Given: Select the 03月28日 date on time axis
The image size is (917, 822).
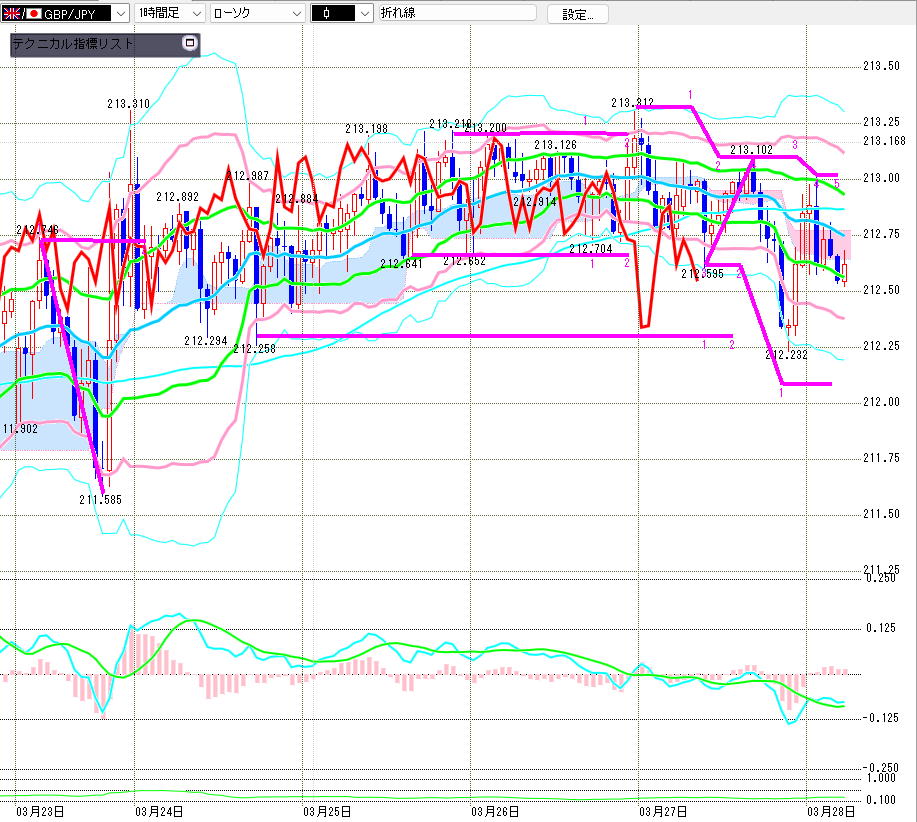Looking at the screenshot, I should point(832,811).
